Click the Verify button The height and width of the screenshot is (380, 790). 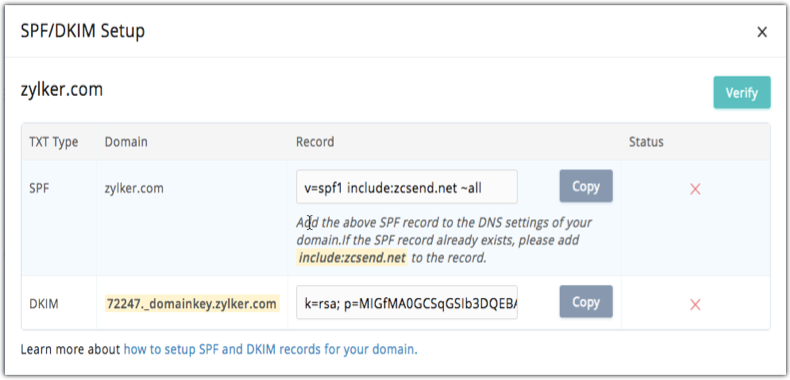pos(742,93)
